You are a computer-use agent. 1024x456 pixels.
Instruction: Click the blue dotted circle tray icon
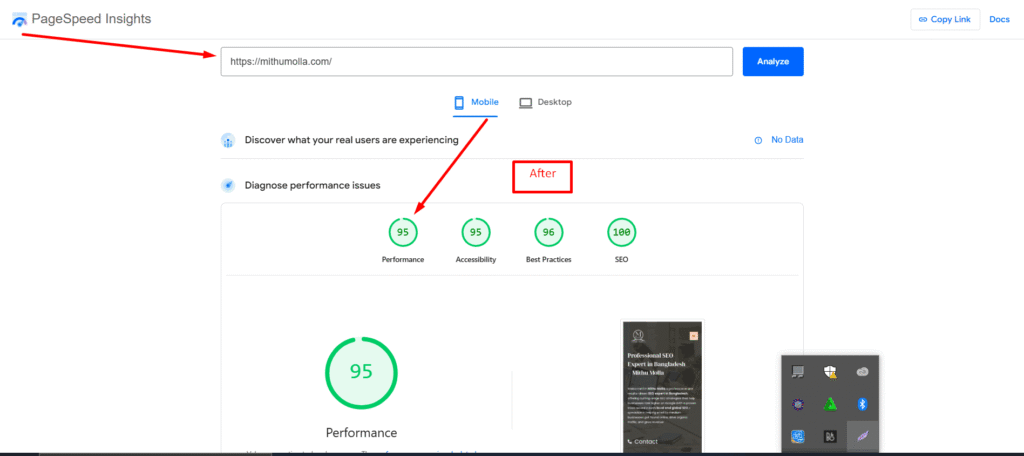797,404
